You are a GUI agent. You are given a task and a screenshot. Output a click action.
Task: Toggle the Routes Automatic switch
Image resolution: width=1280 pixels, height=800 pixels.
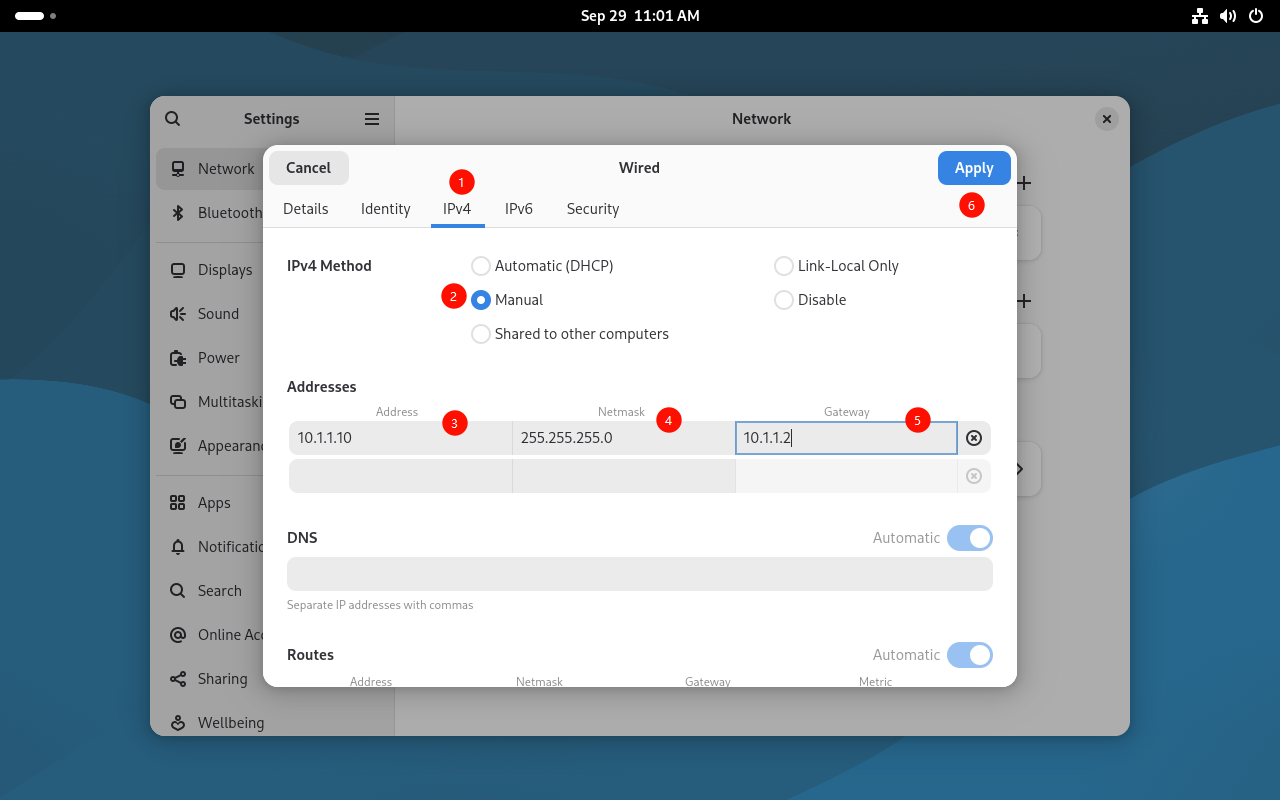[x=969, y=655]
